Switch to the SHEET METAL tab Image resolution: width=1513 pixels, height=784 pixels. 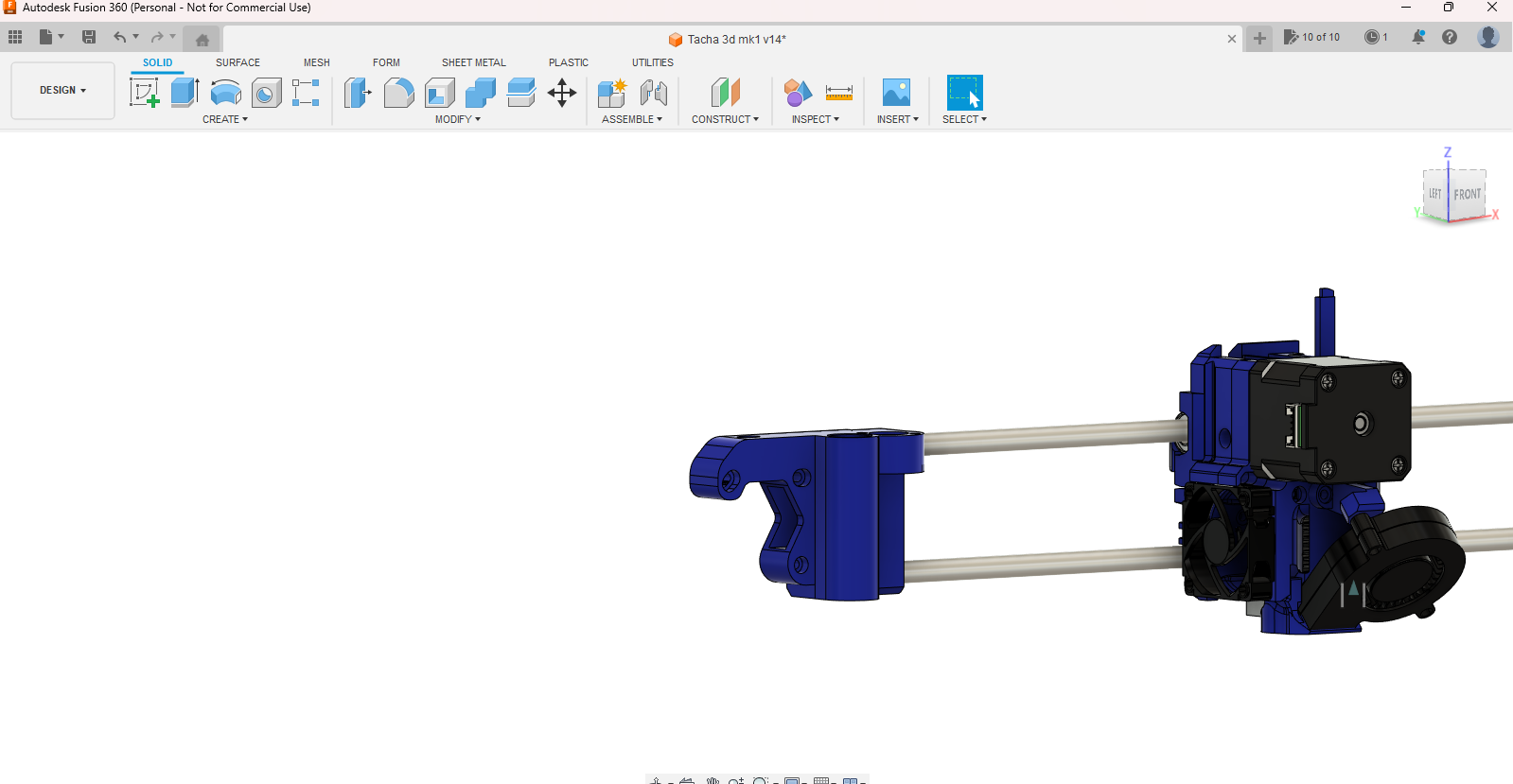tap(473, 62)
